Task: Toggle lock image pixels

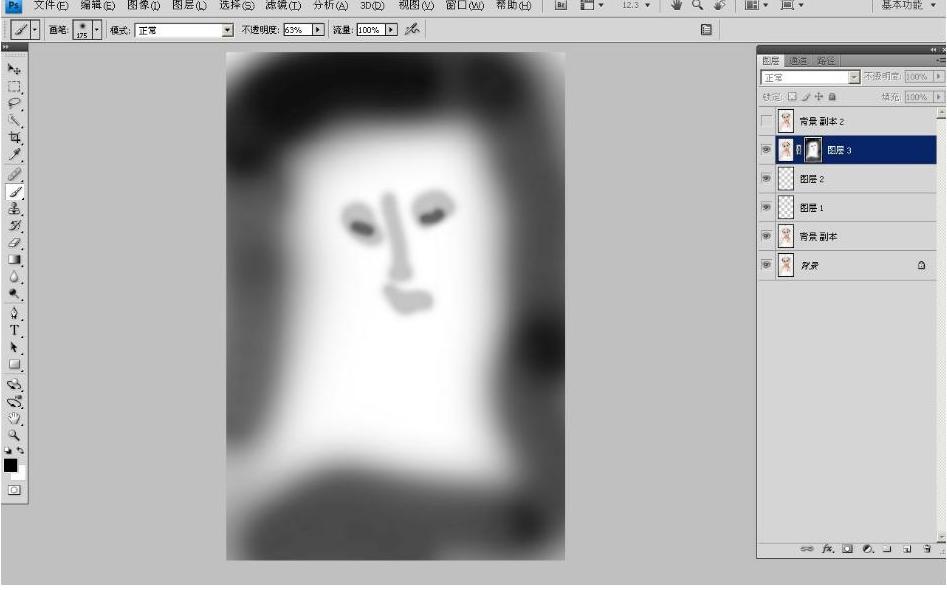Action: pos(806,97)
